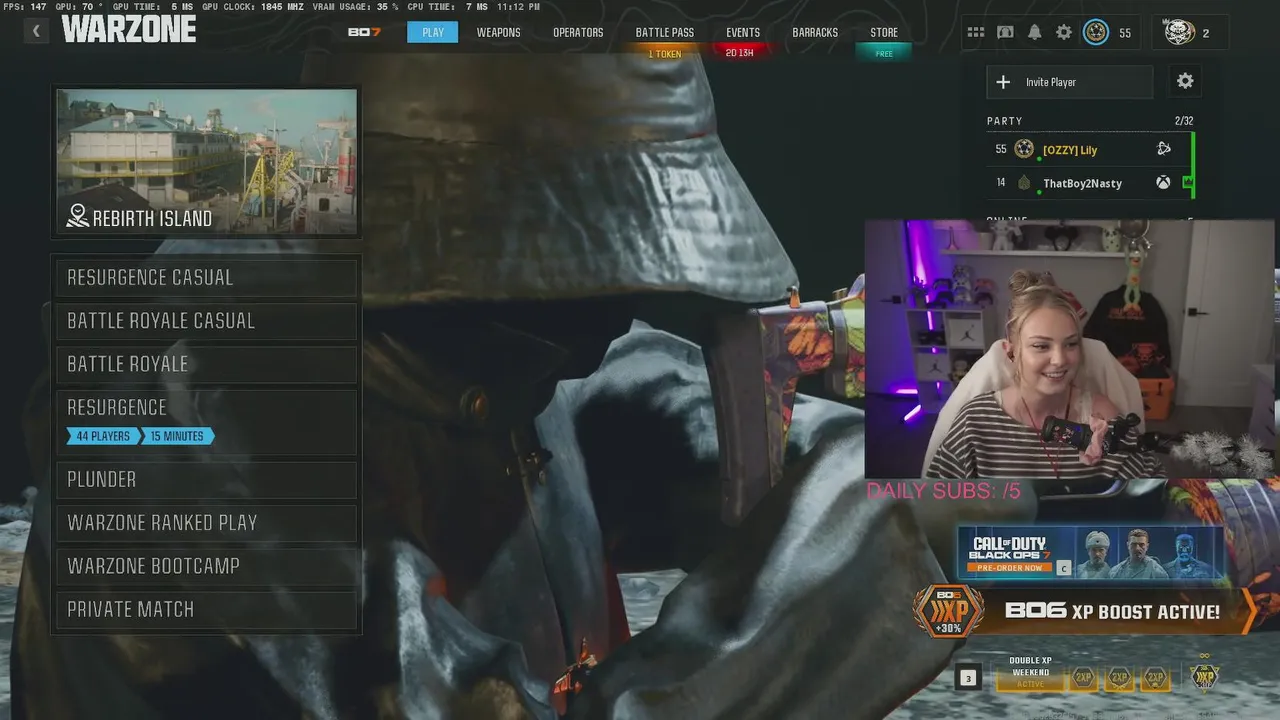Open the Events tab
Viewport: 1280px width, 720px height.
(x=743, y=32)
